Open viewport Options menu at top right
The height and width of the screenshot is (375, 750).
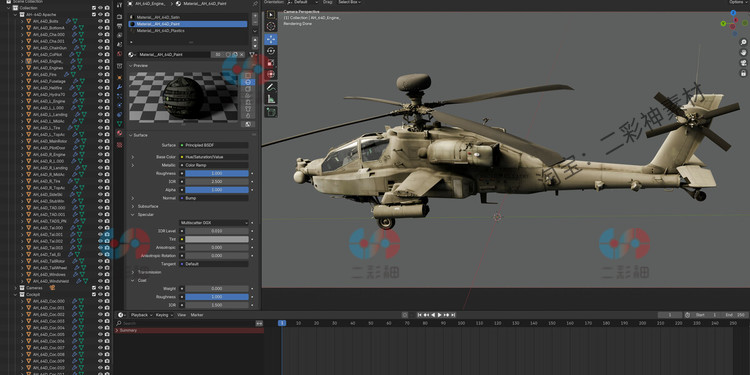point(738,2)
